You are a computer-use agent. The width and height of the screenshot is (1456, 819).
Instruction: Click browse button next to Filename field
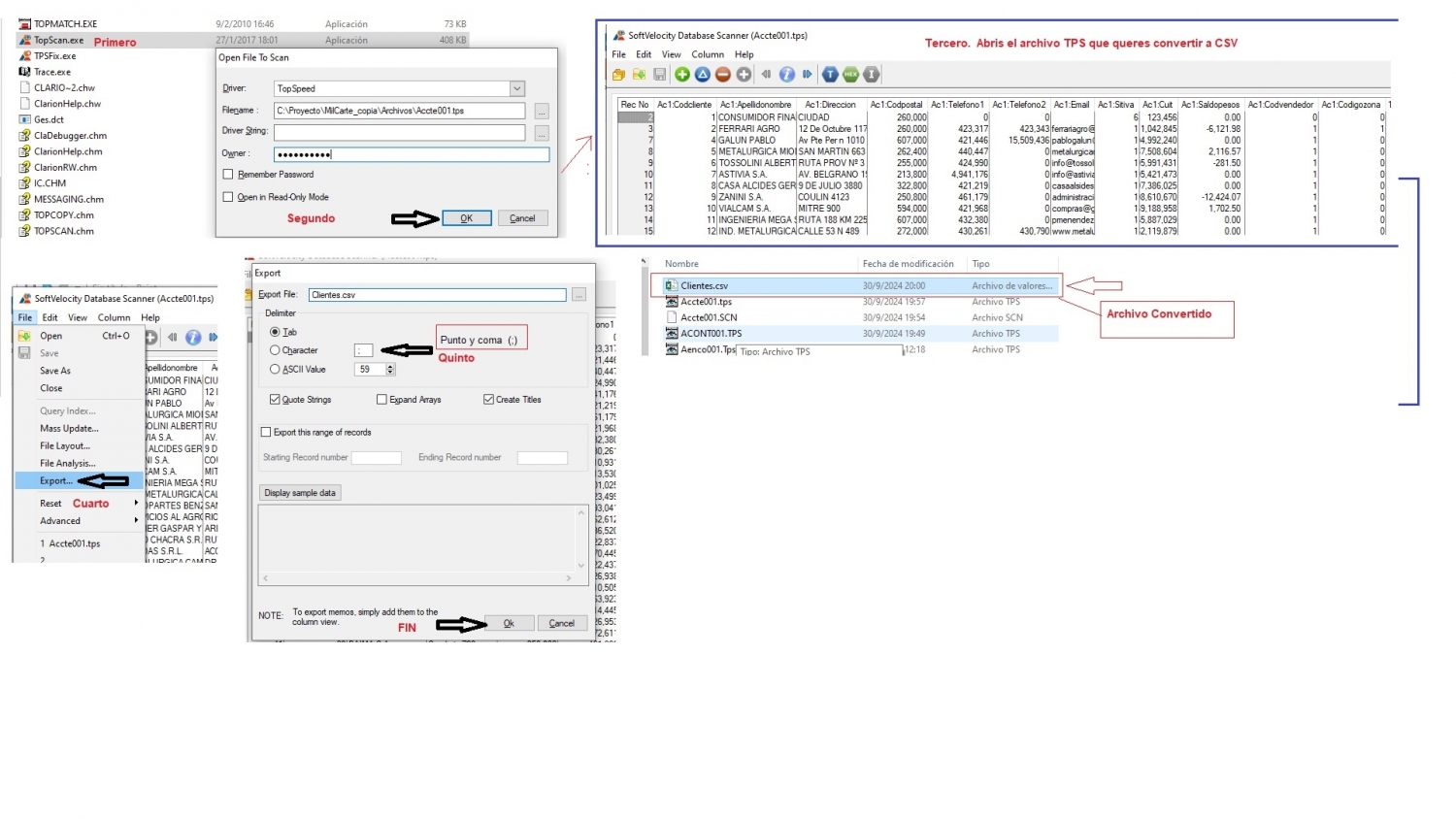point(542,111)
